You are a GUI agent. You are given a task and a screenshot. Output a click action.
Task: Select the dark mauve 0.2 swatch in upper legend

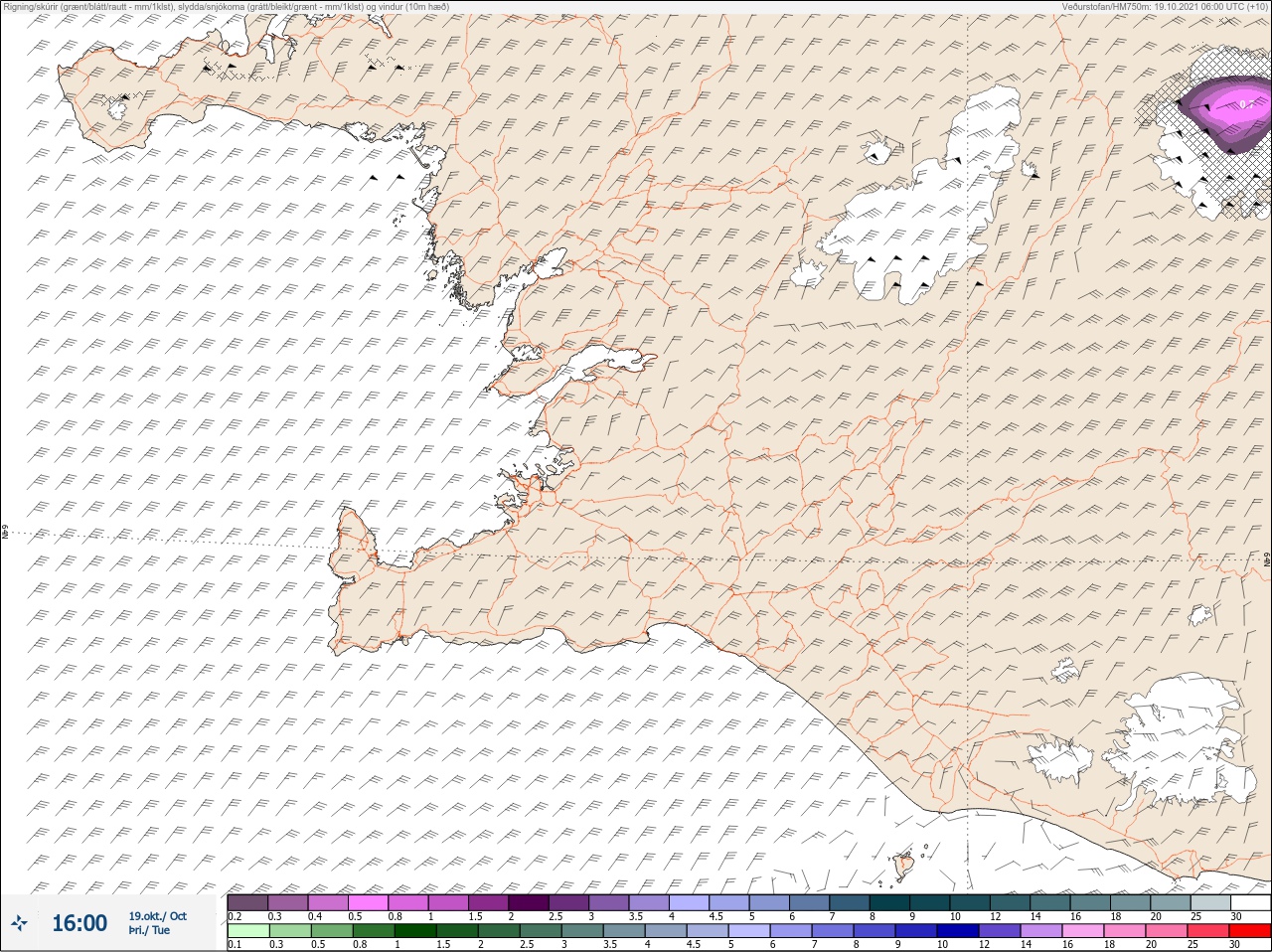coord(247,902)
